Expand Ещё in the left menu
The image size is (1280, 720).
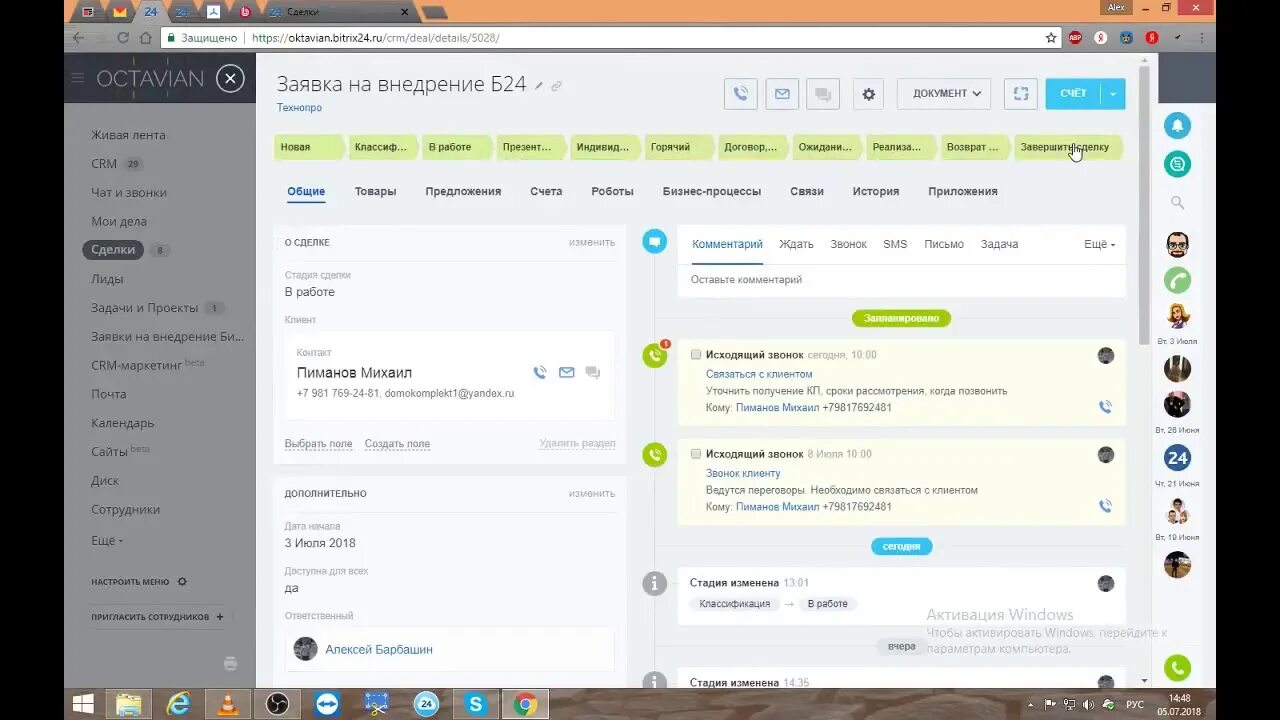(107, 540)
